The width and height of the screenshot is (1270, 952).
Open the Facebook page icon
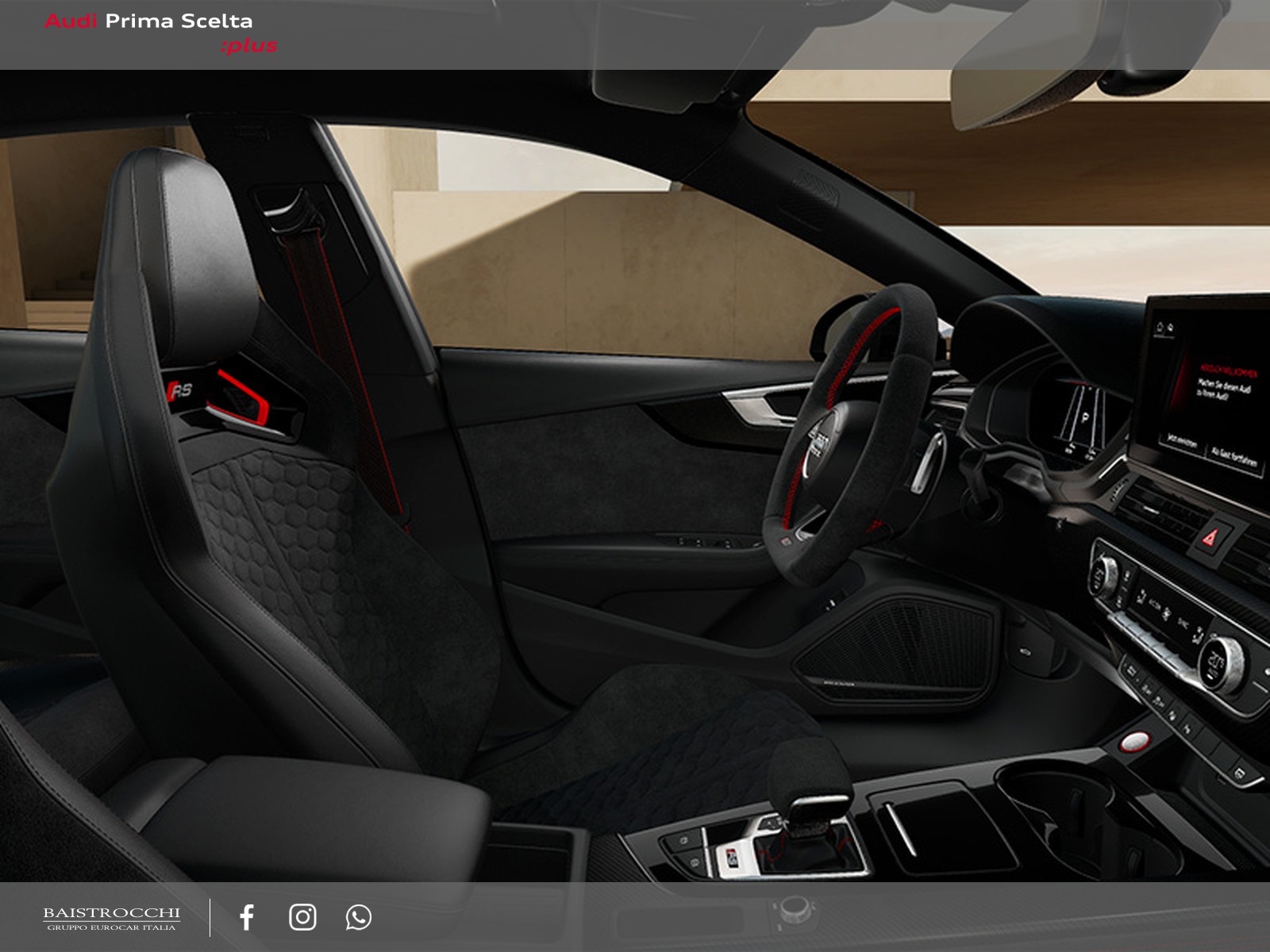point(247,917)
